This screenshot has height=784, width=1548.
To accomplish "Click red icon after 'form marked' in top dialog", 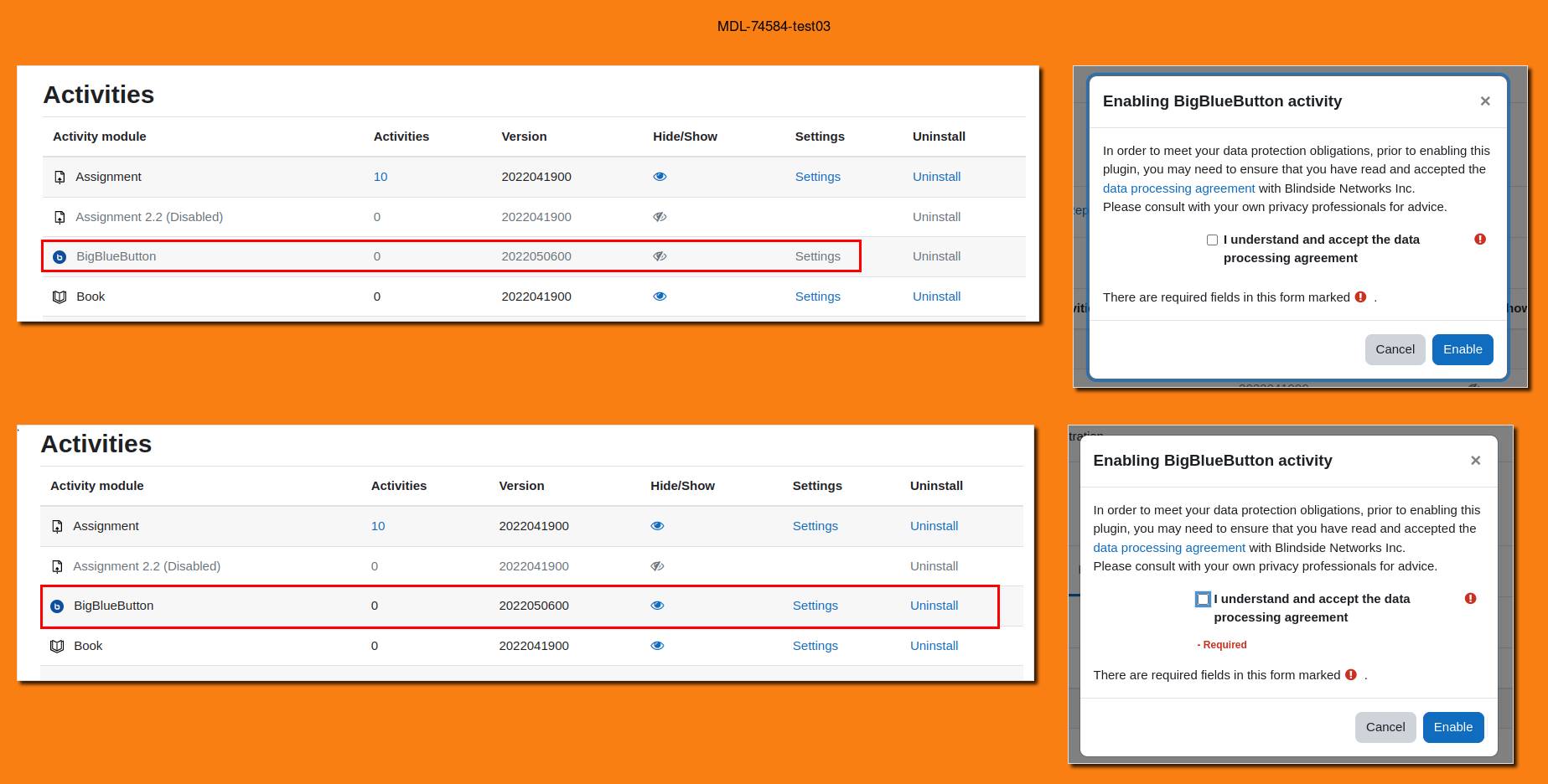I will [x=1360, y=297].
